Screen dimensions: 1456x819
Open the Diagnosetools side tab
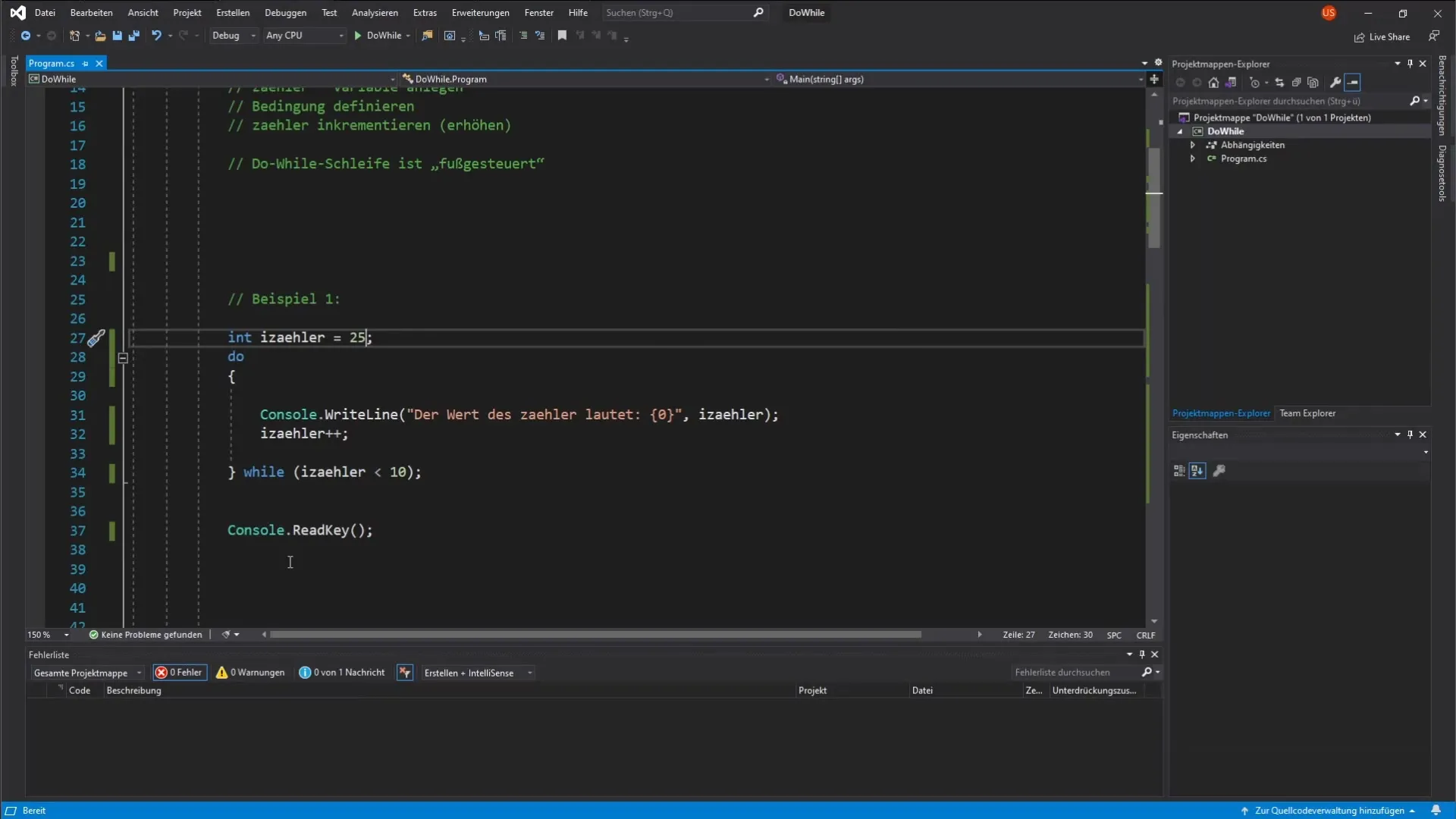tap(1442, 173)
